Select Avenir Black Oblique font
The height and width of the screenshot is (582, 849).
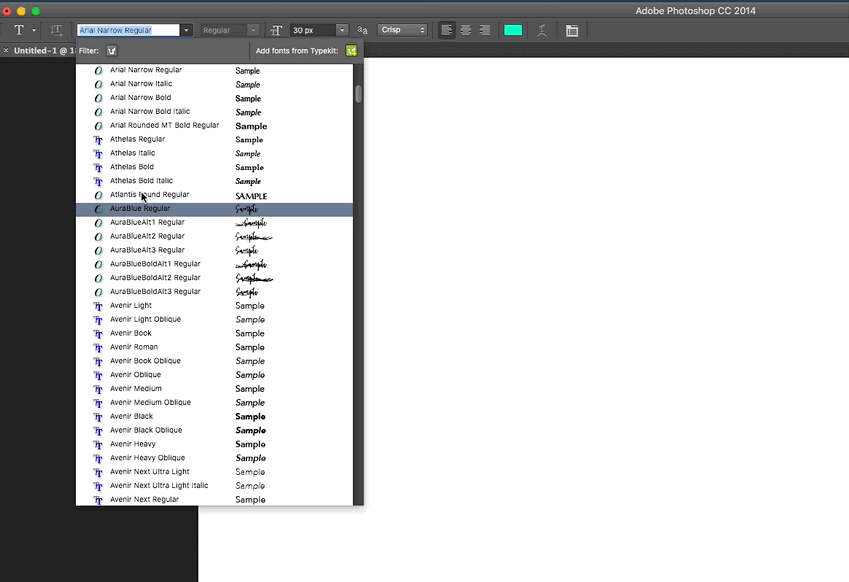[x=214, y=430]
